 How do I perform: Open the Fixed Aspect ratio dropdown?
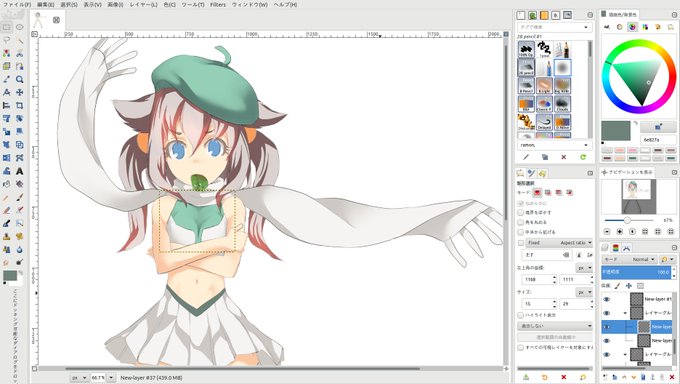(x=559, y=243)
